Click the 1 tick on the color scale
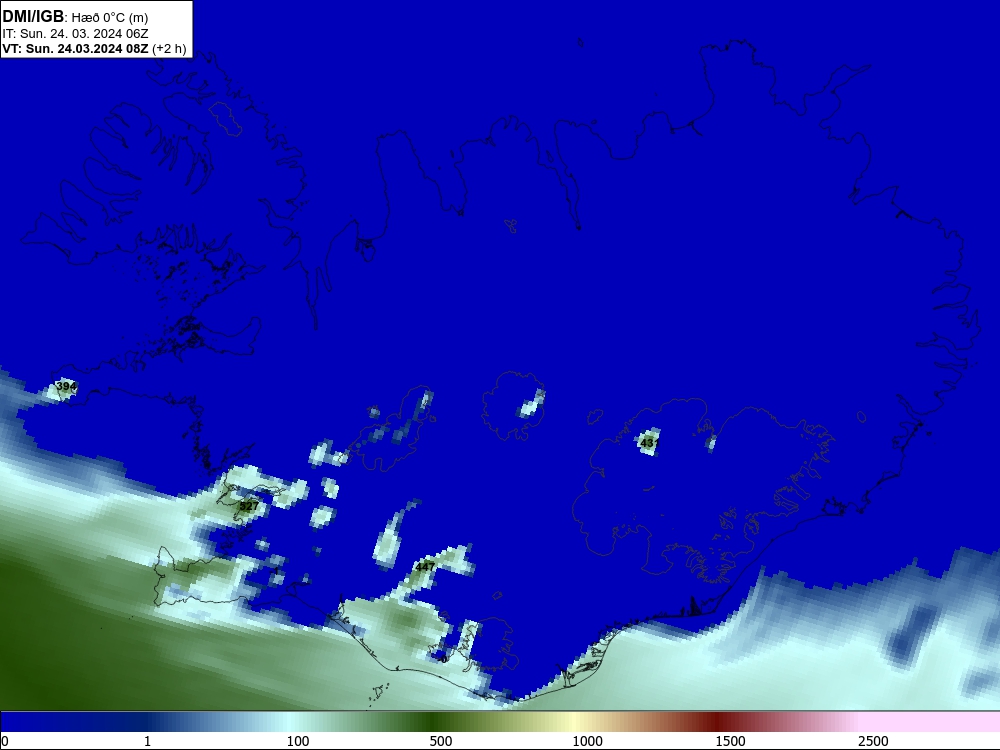The width and height of the screenshot is (1000, 750). point(147,741)
